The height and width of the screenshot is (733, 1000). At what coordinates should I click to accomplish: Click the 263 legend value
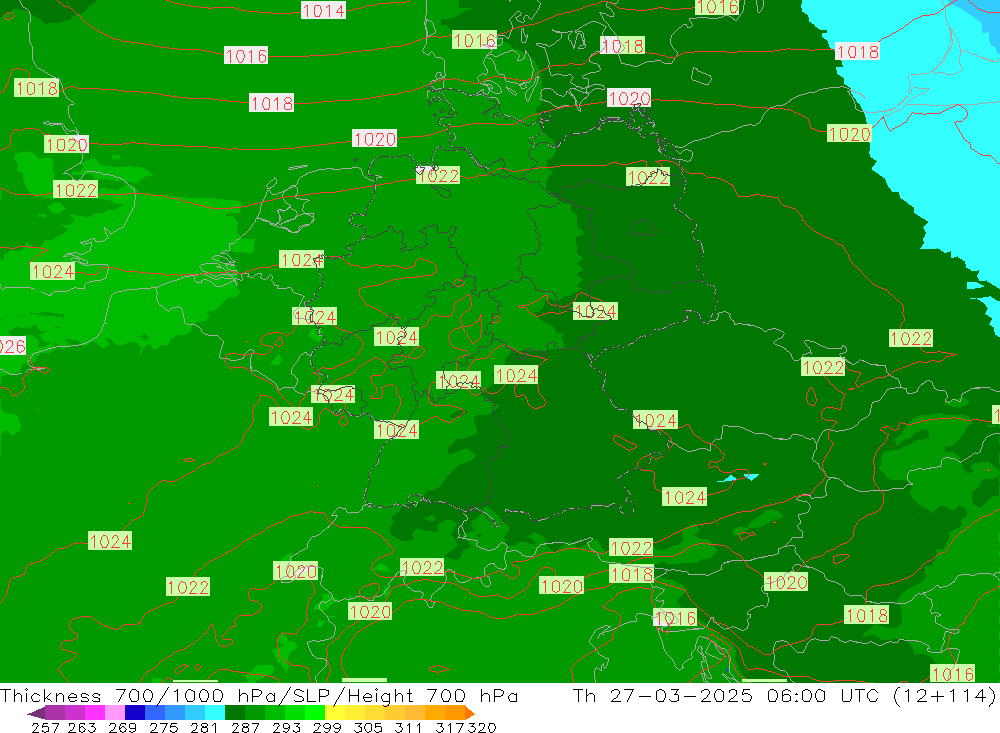tap(82, 727)
